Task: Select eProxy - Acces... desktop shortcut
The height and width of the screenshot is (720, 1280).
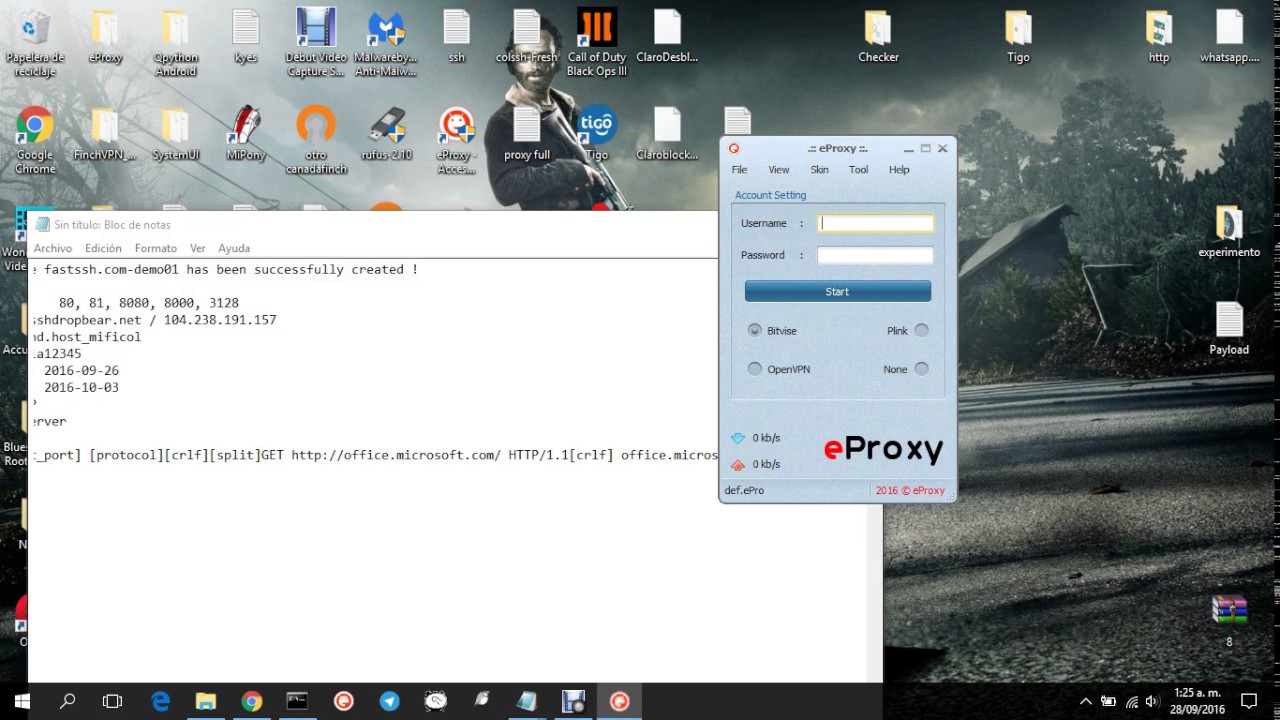Action: pyautogui.click(x=456, y=140)
